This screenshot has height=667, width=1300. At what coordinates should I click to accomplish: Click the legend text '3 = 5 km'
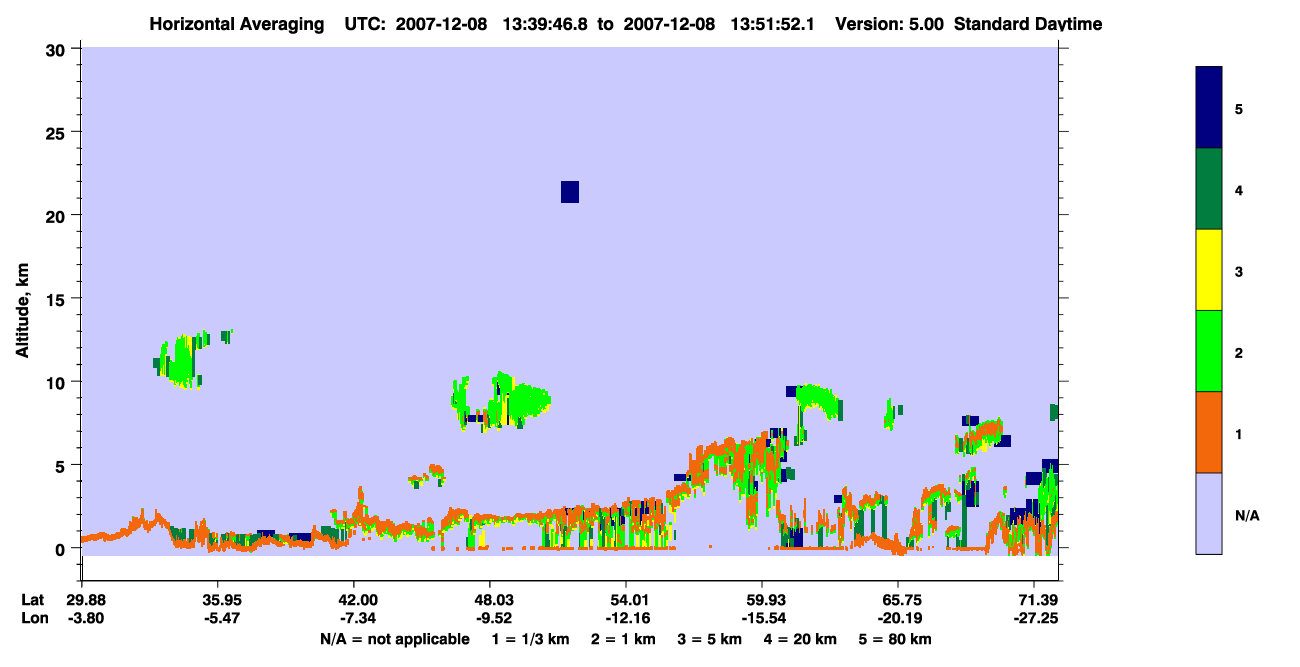710,639
